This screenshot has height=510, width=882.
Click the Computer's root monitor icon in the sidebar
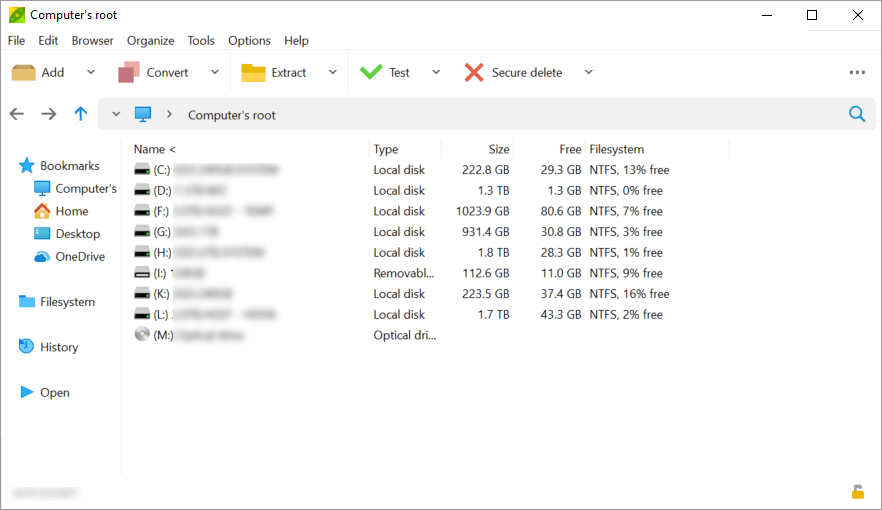pos(42,188)
